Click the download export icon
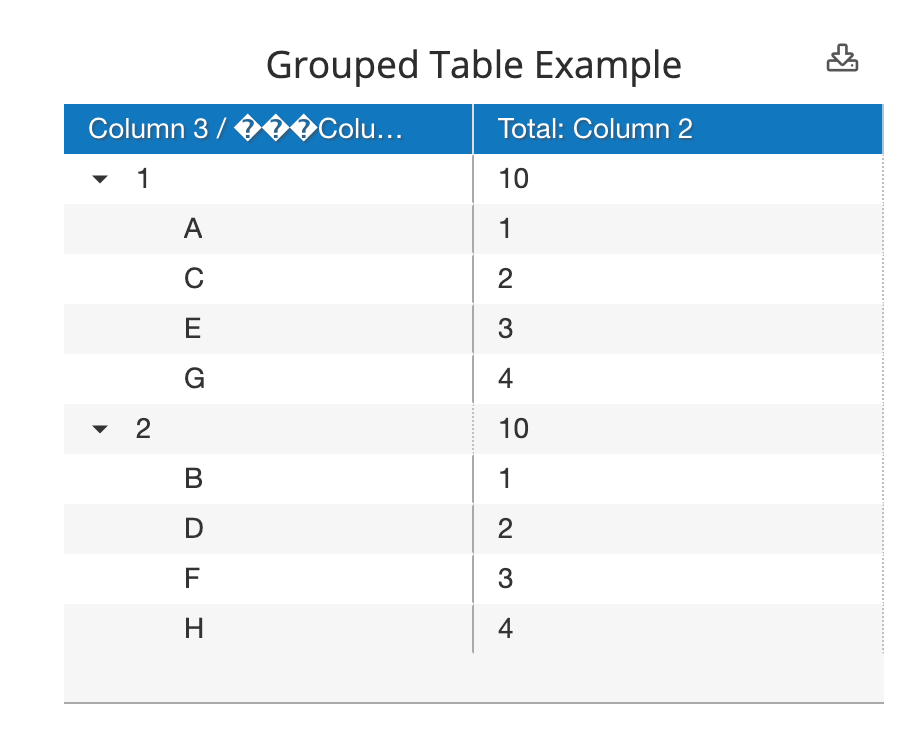Screen dimensions: 914x730 click(842, 58)
